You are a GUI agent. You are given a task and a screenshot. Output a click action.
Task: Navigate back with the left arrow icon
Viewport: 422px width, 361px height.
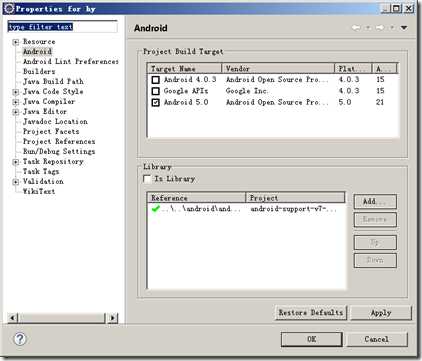click(x=356, y=28)
